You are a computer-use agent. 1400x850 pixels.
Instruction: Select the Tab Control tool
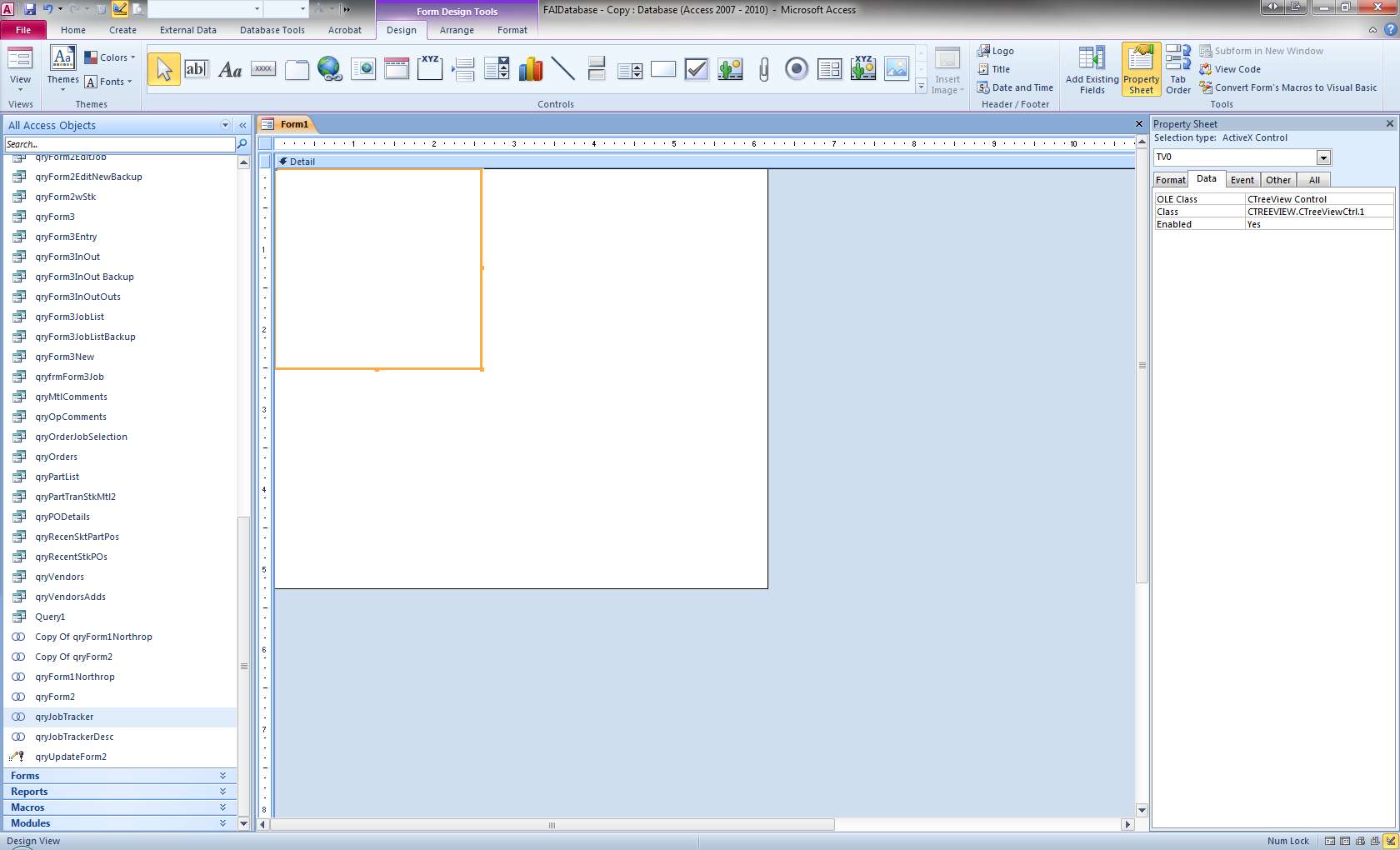pos(297,69)
